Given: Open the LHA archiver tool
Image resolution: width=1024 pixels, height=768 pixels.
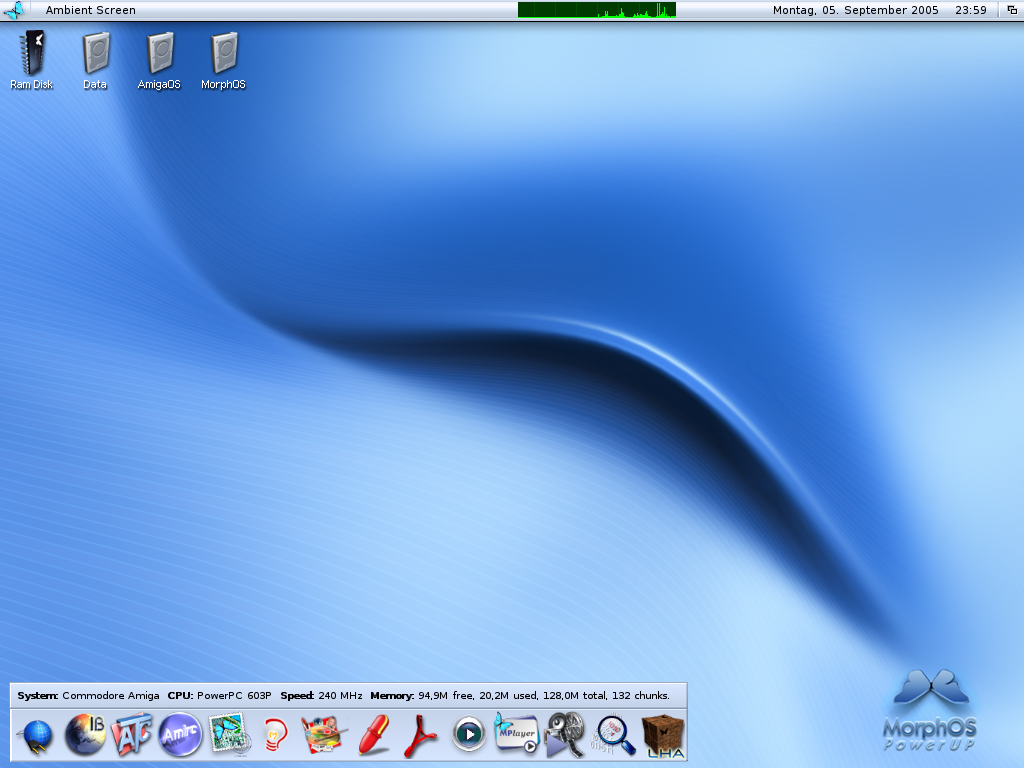Looking at the screenshot, I should [x=663, y=737].
